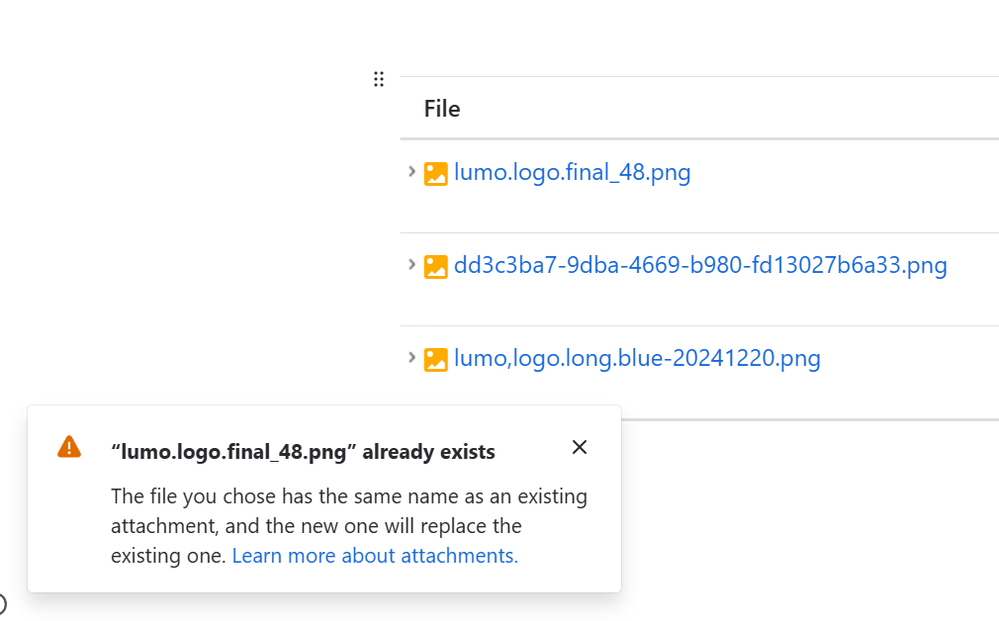
Task: Open the dd3c3ba7-9dba-4669-b980-fd13027b6a33.png link
Action: click(700, 265)
